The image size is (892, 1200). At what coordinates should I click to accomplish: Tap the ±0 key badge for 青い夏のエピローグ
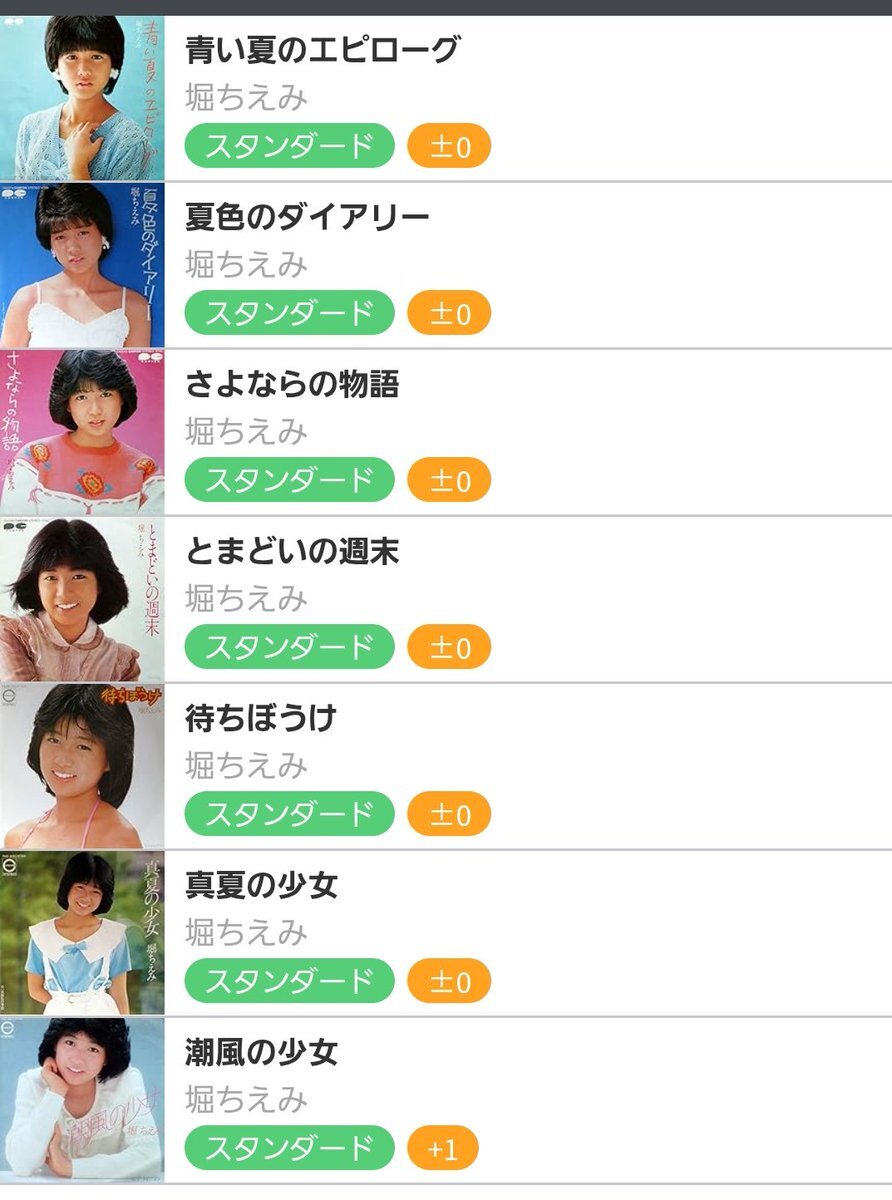(449, 146)
